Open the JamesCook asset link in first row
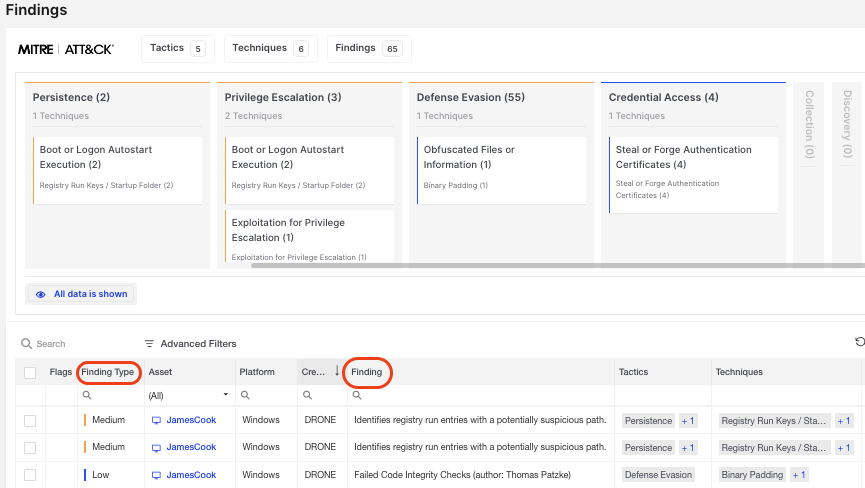Image resolution: width=865 pixels, height=488 pixels. click(x=191, y=421)
